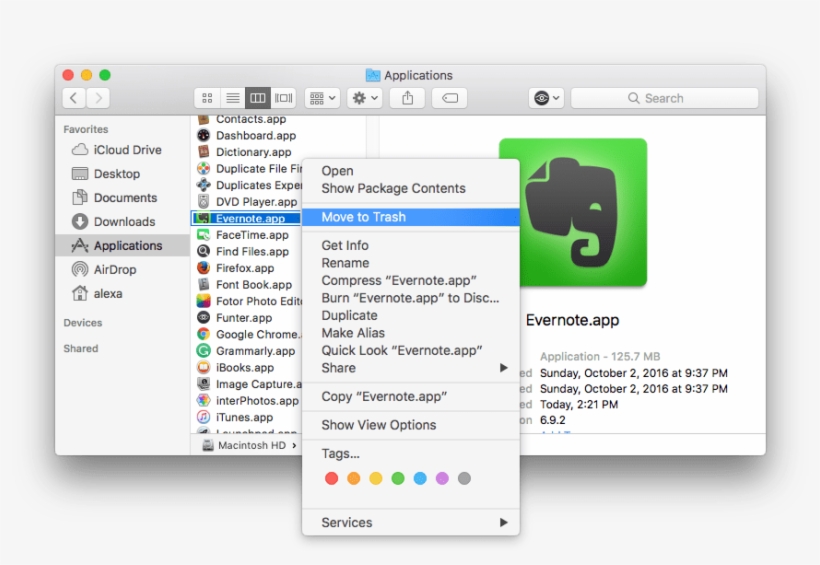The height and width of the screenshot is (565, 820).
Task: Apply the orange tag color
Action: (x=354, y=478)
